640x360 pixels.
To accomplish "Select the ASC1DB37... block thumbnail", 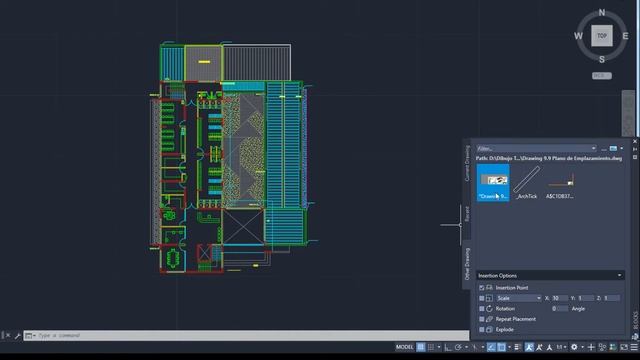I will tap(560, 182).
